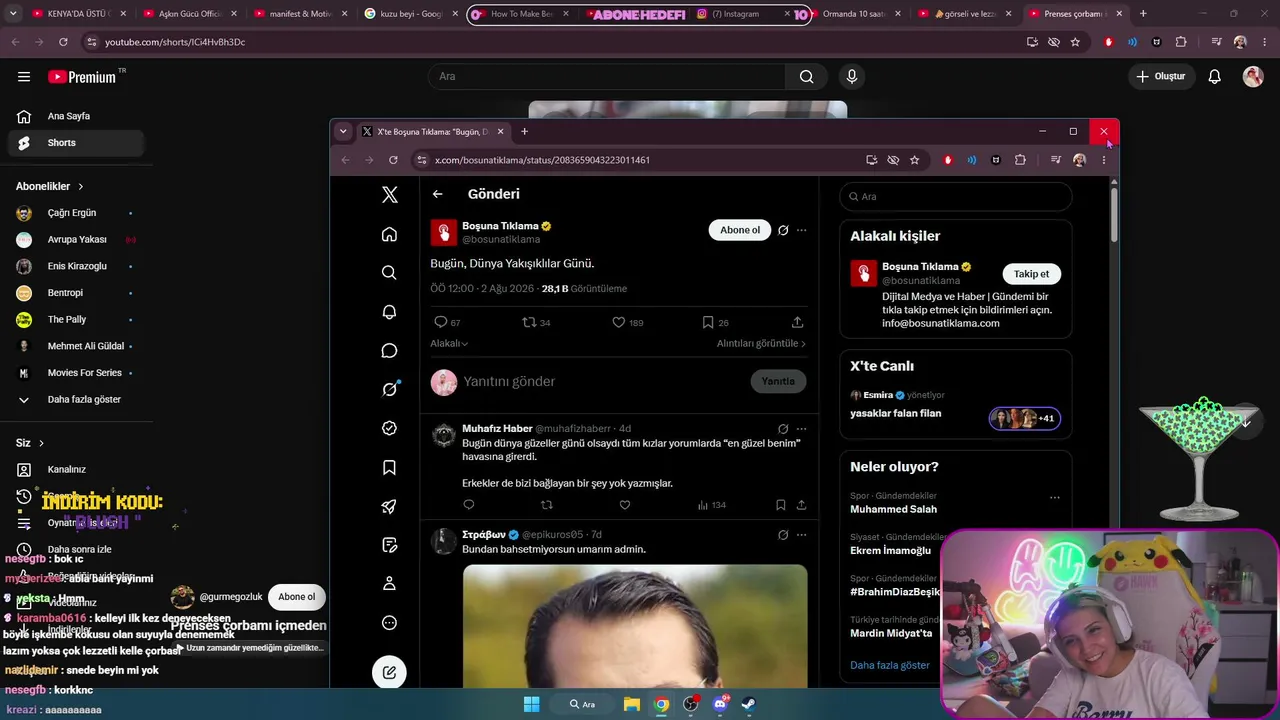
Task: Open your profile from the X sidebar
Action: 389,583
